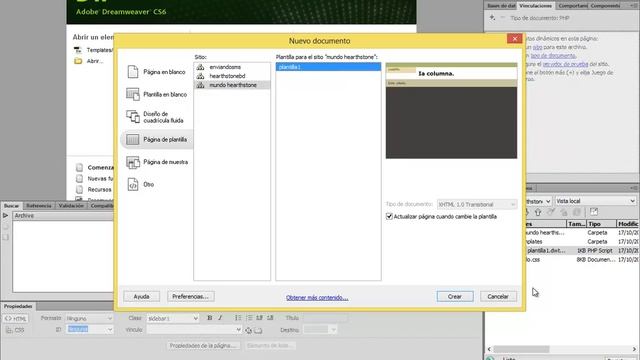Choose Página de muestra category
Screen dimensions: 640x360
click(156, 162)
